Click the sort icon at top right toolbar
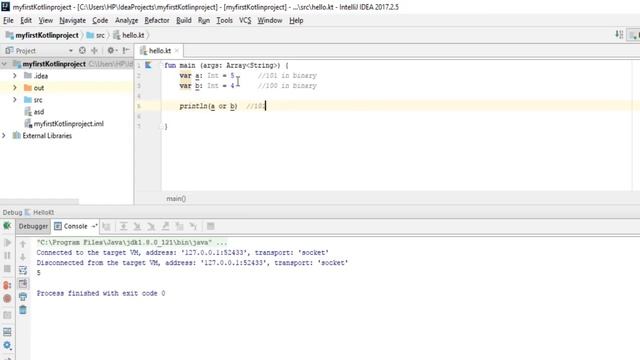 (x=619, y=35)
